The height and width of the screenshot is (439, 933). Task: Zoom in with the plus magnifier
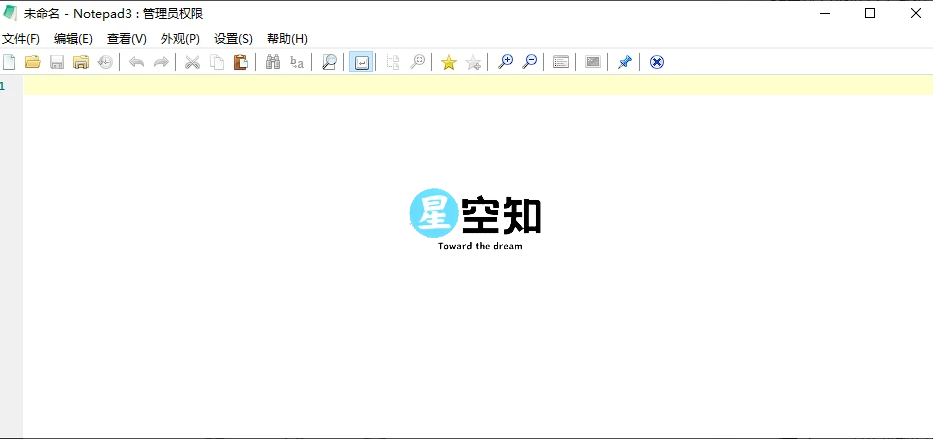tap(505, 62)
